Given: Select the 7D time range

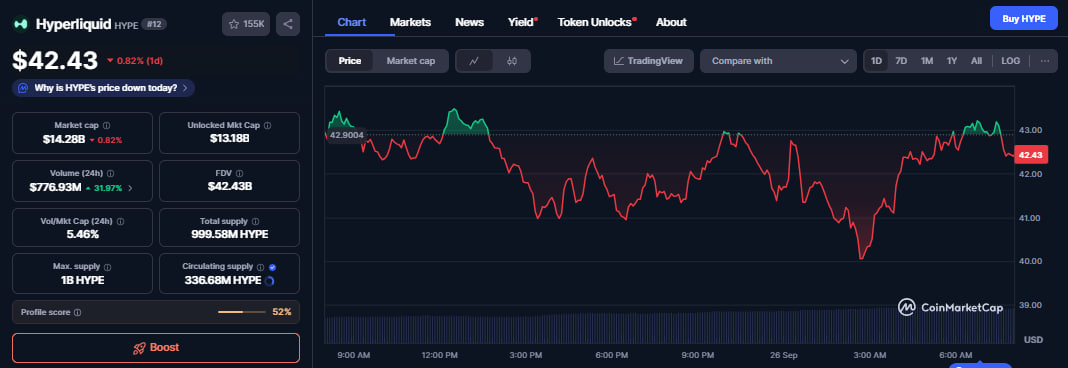Looking at the screenshot, I should (901, 61).
